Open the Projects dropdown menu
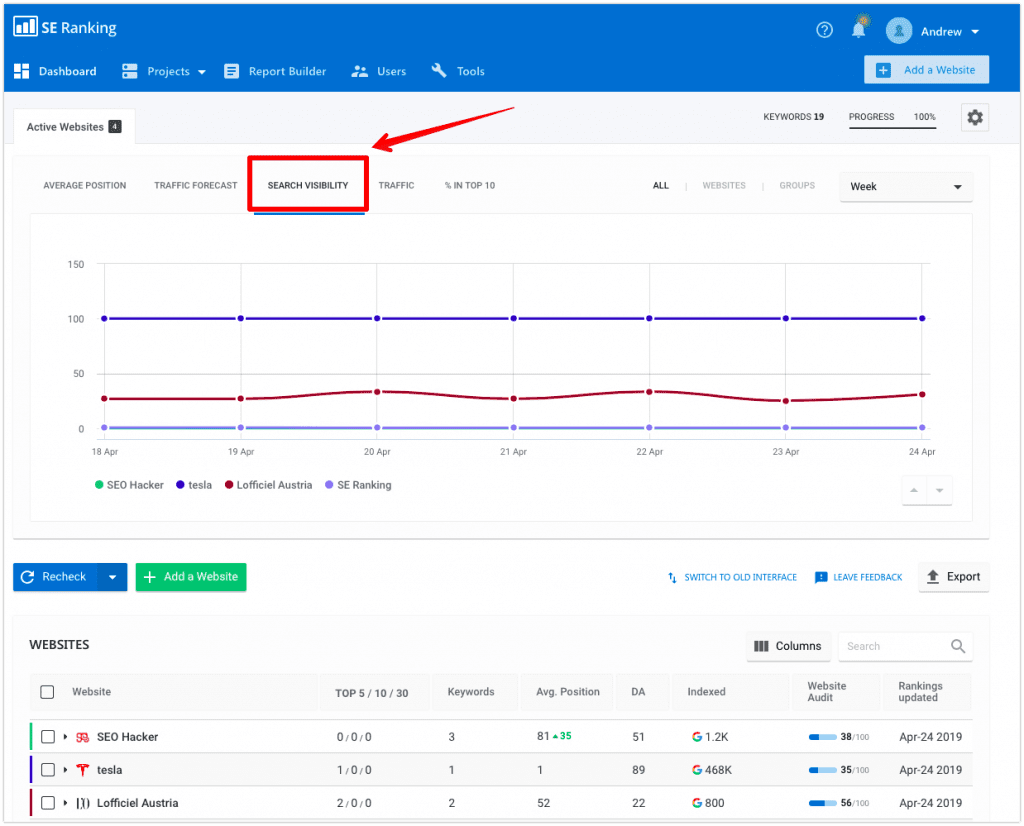 pos(165,71)
